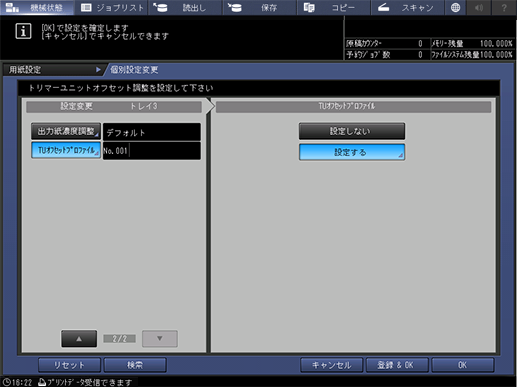Click the メモリー残量 memory remaining value
The width and height of the screenshot is (517, 387).
[496, 44]
